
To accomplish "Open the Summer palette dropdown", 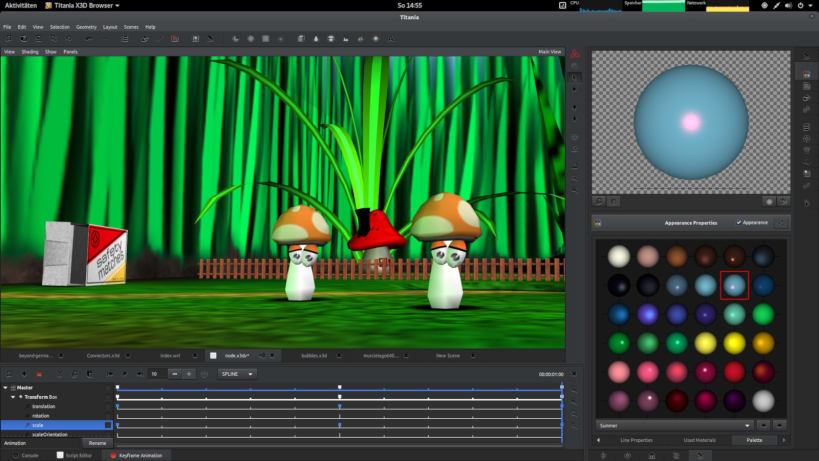I will click(674, 424).
